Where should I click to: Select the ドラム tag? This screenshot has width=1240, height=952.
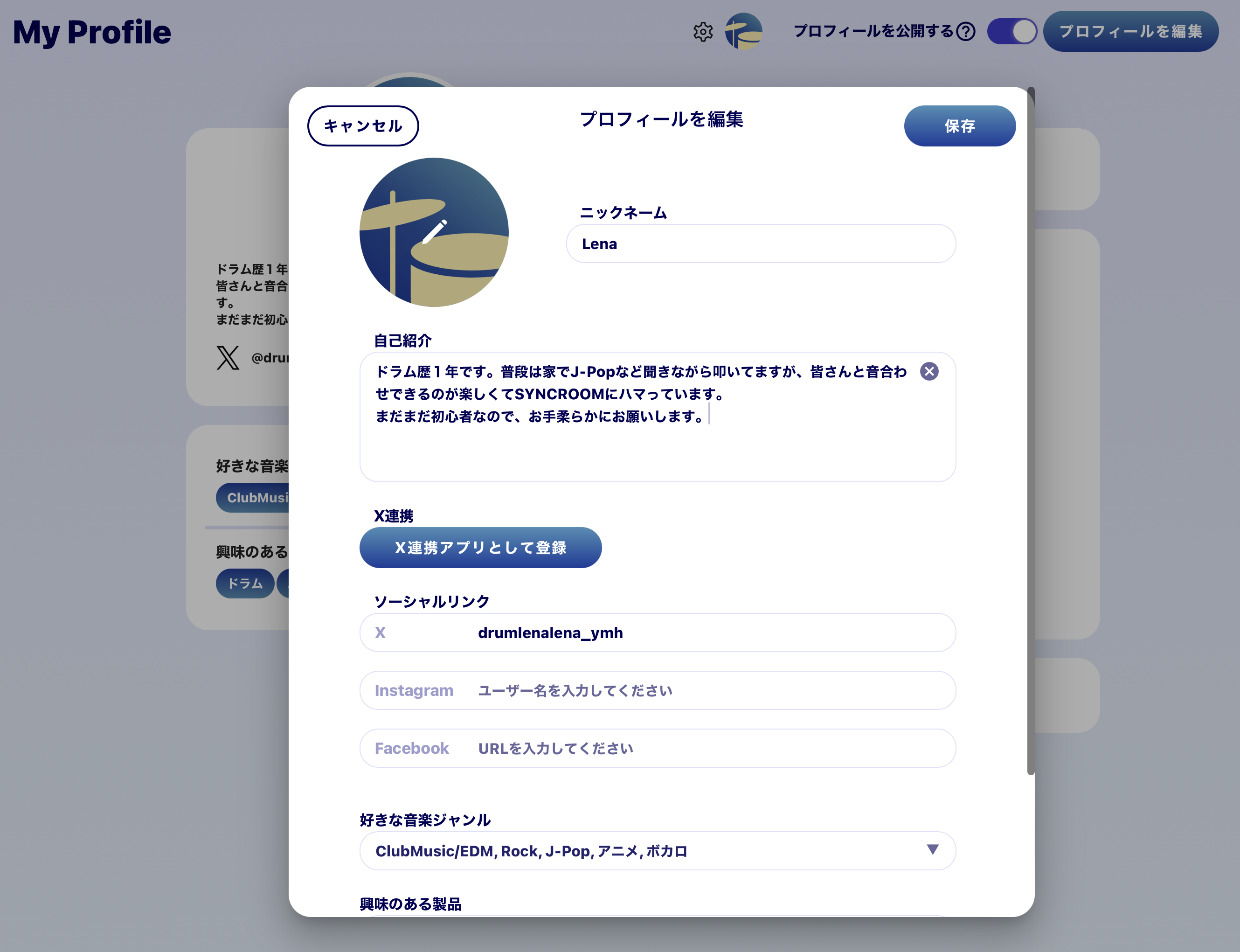point(244,583)
